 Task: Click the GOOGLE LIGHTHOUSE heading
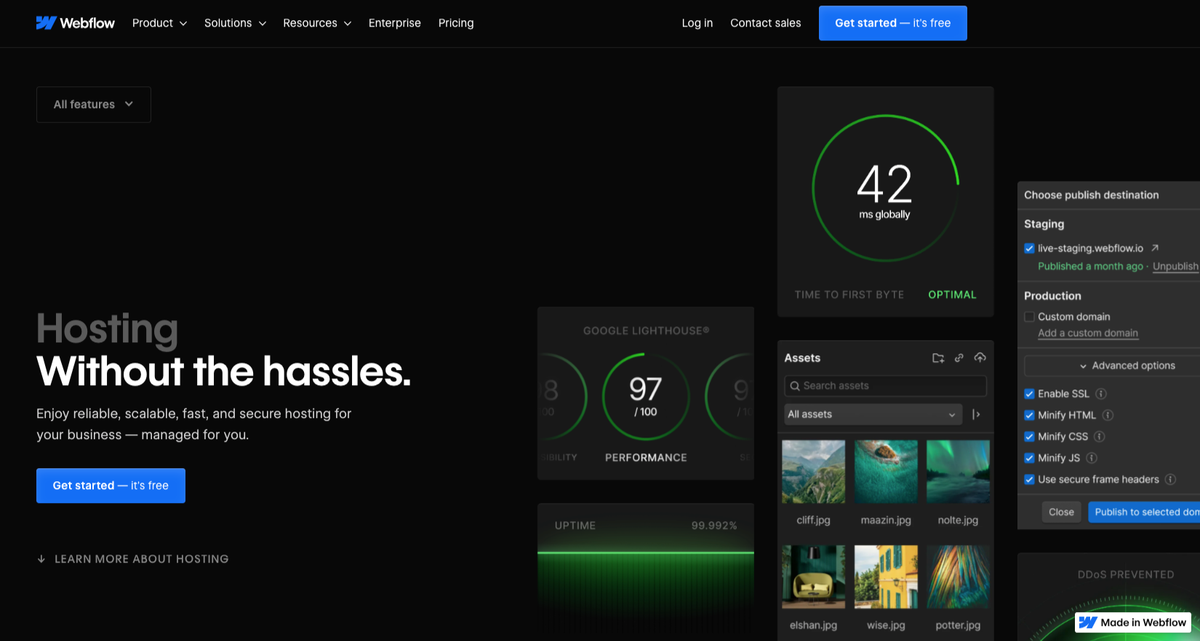coord(646,331)
